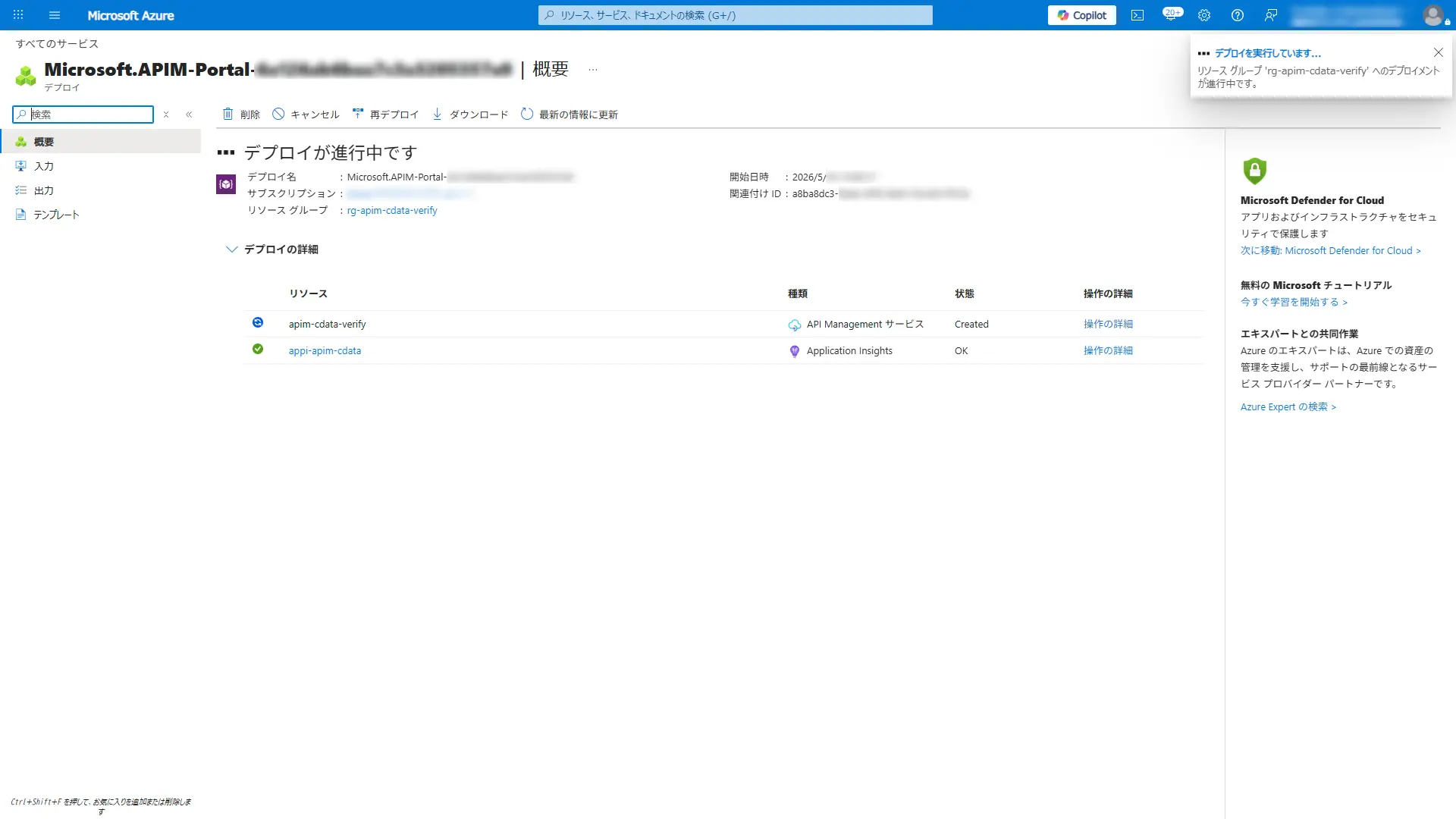Open 今すぐ学習を開始する tutorial link
The height and width of the screenshot is (819, 1456).
(x=1294, y=303)
